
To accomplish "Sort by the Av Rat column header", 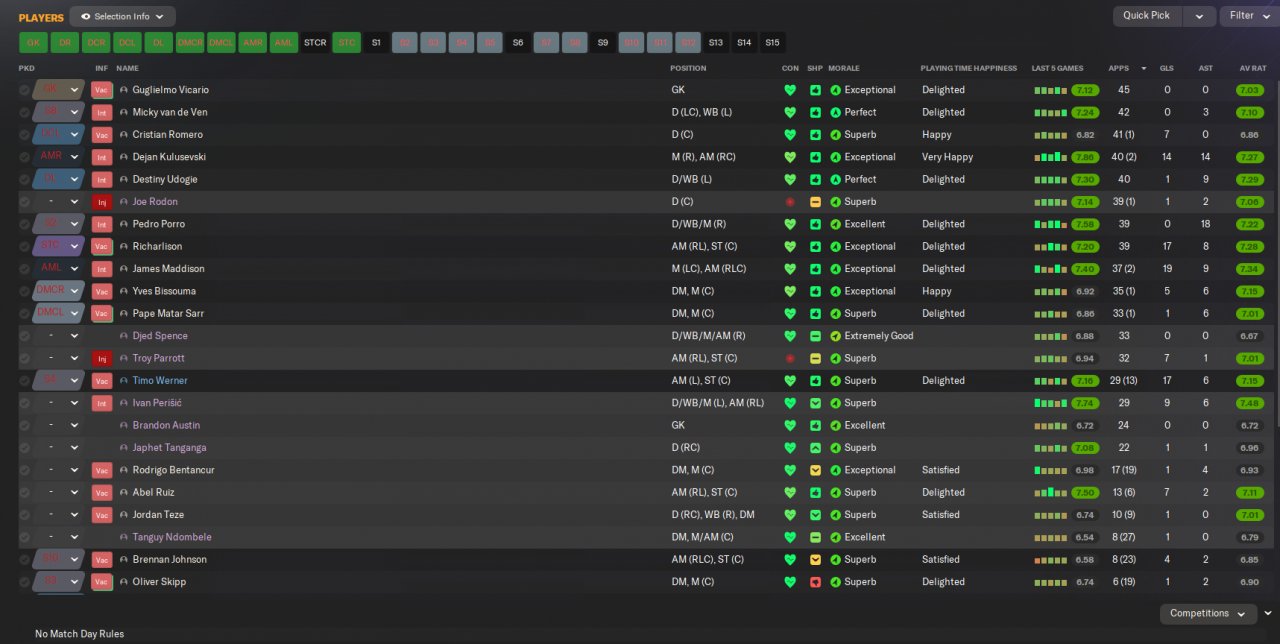I will coord(1253,68).
